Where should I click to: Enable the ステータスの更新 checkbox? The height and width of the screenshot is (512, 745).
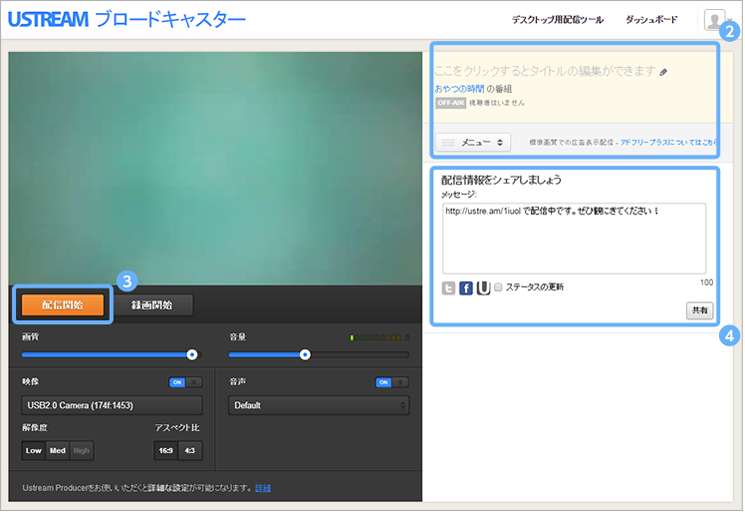498,287
